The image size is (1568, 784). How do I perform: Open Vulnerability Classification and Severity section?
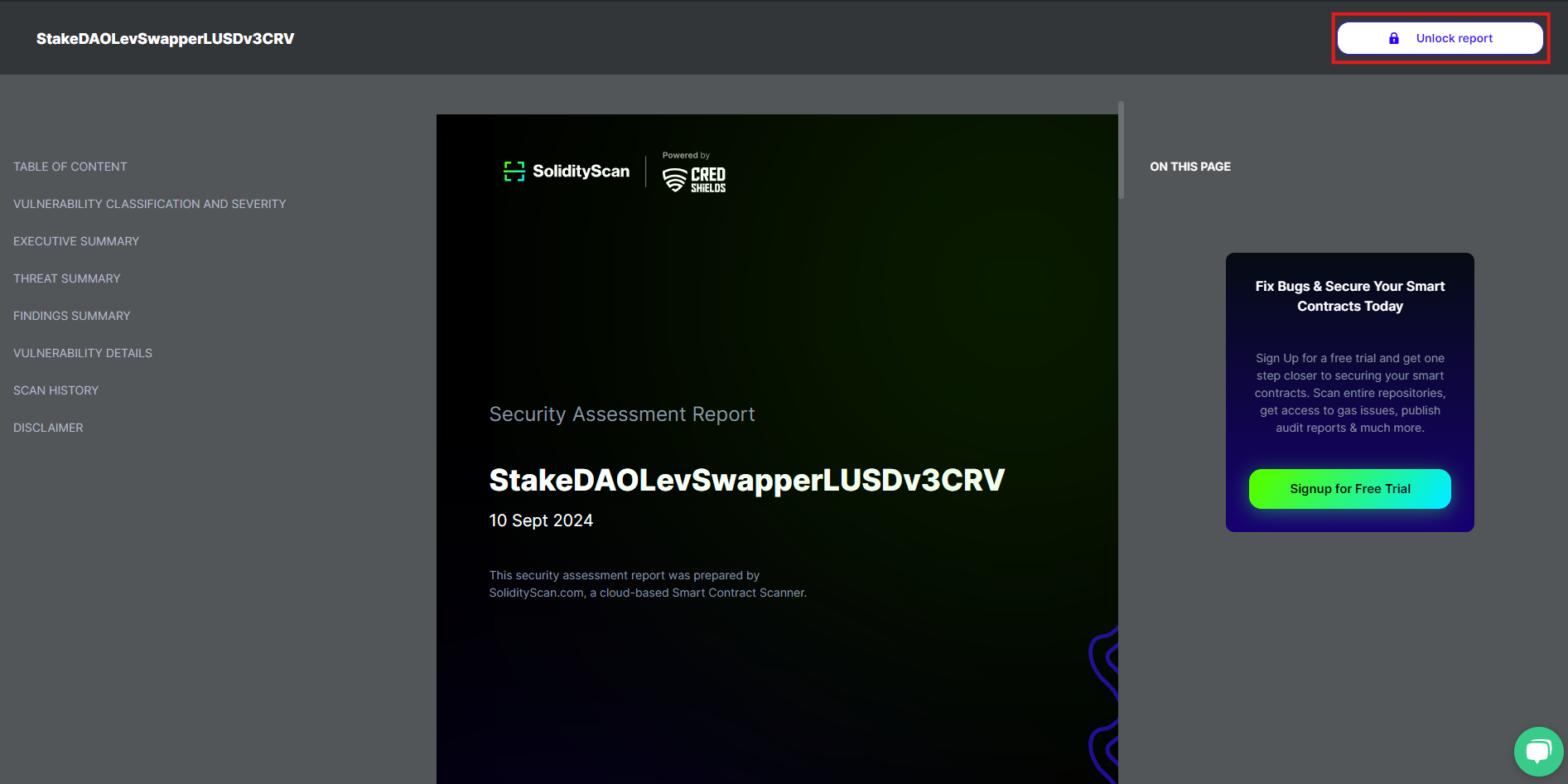(x=149, y=204)
